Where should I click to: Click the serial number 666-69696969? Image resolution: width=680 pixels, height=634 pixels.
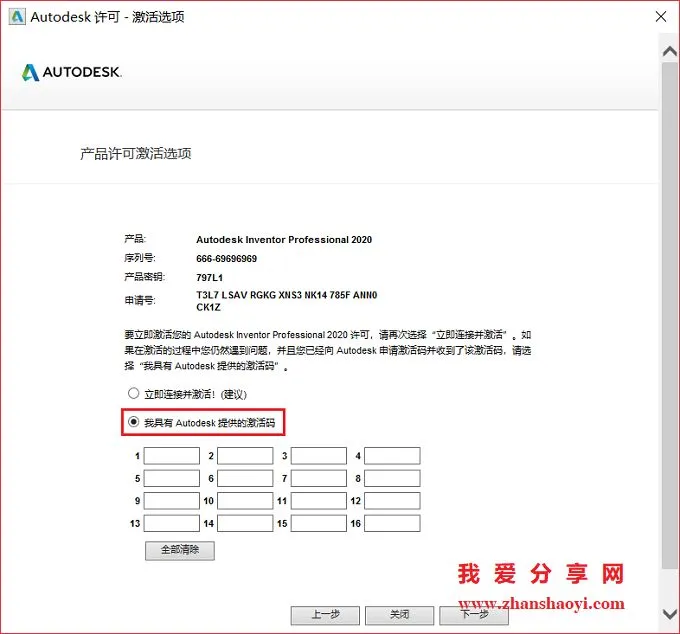tap(226, 259)
